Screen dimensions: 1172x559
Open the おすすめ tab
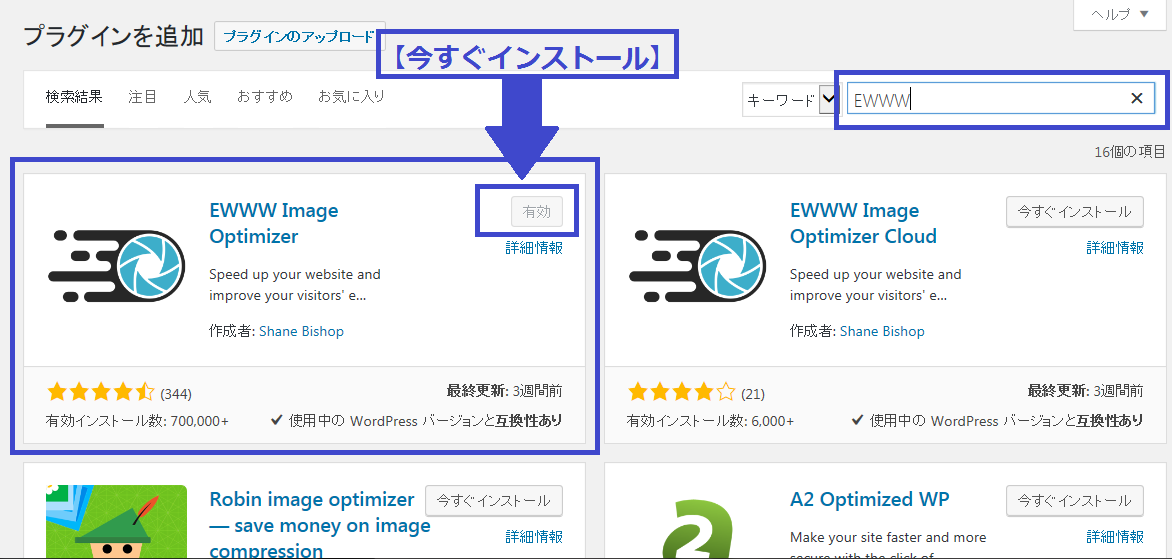pyautogui.click(x=265, y=97)
